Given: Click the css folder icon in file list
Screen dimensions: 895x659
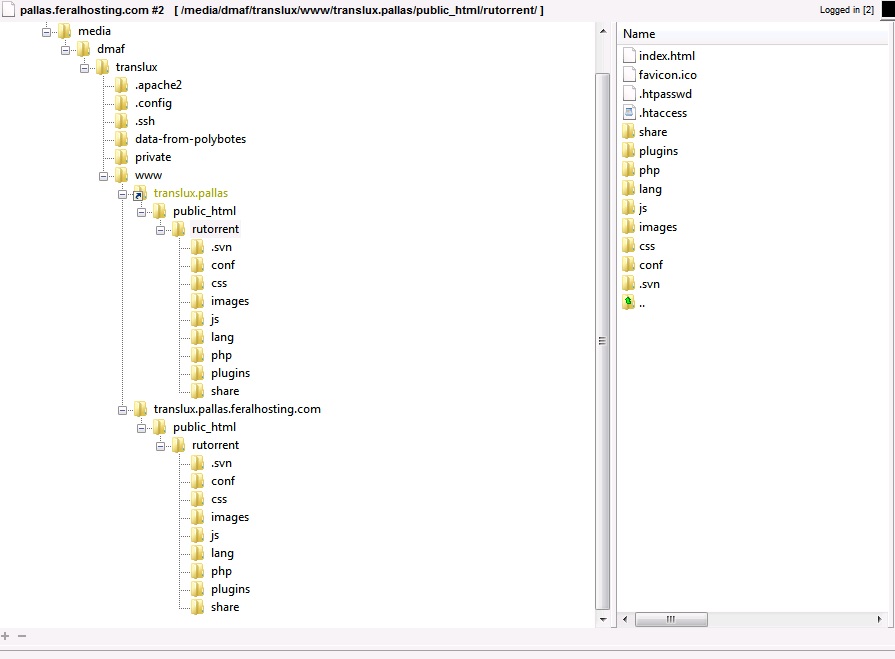Looking at the screenshot, I should (628, 245).
